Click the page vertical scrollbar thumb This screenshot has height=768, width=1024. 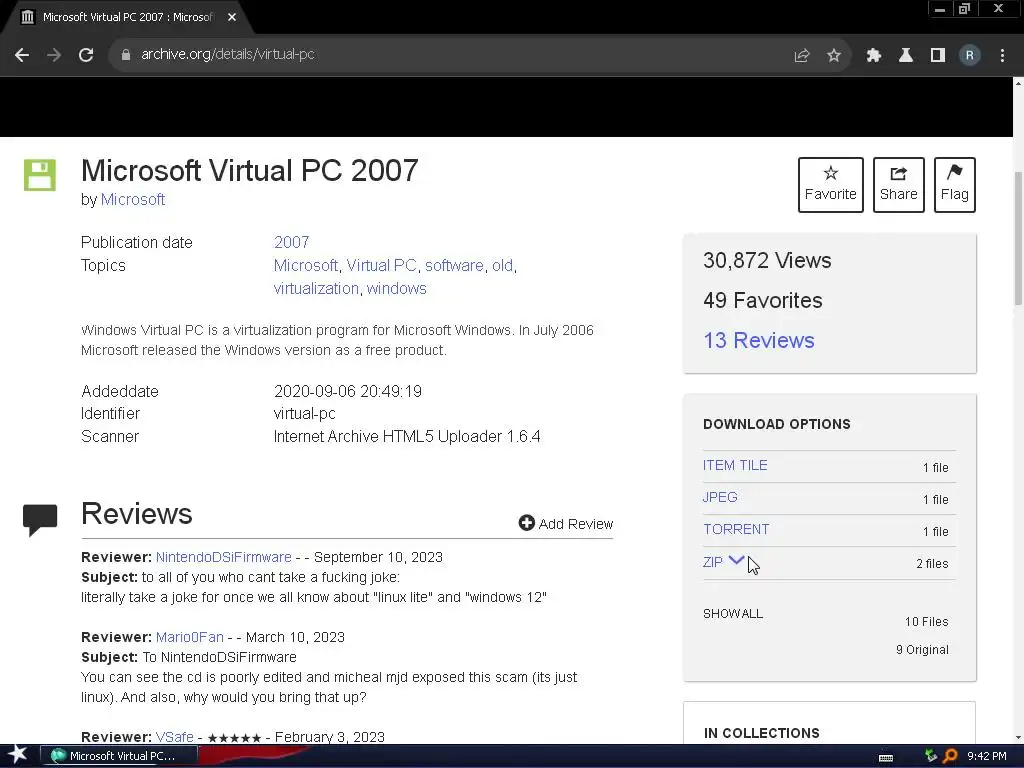click(1018, 237)
